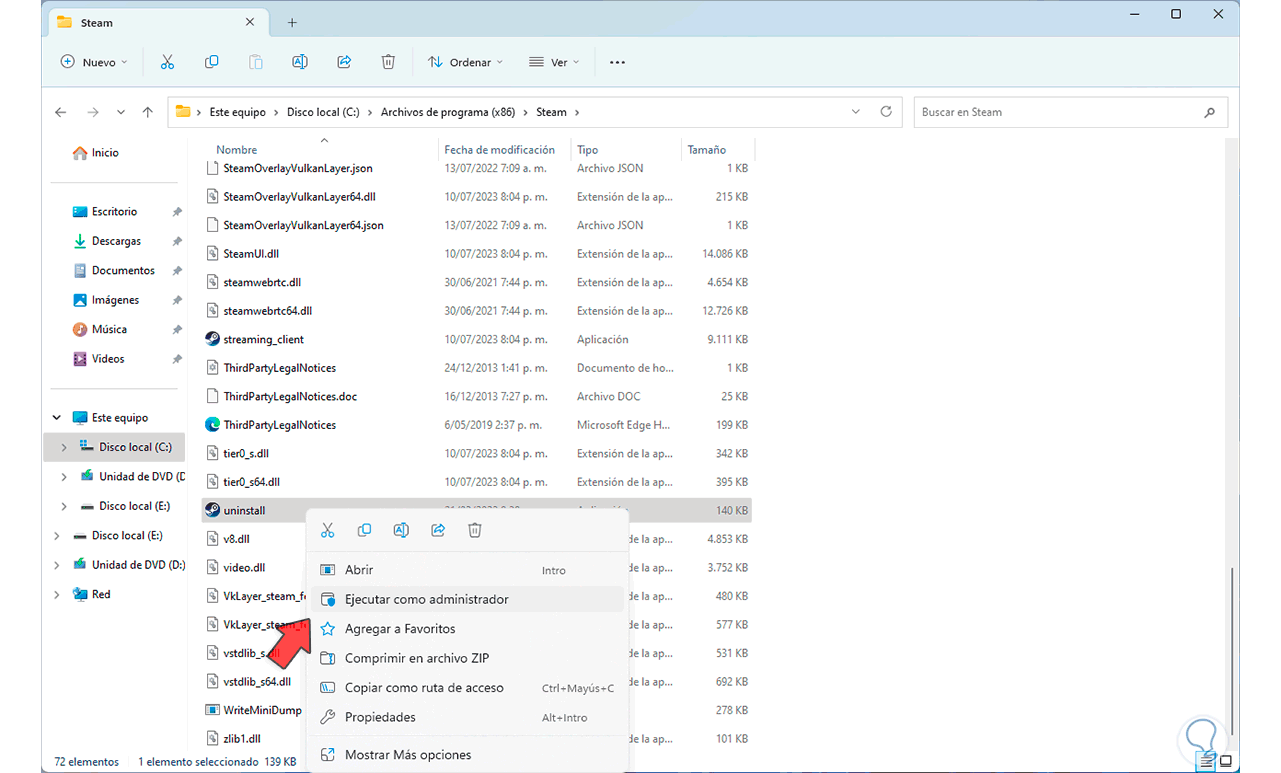1281x773 pixels.
Task: Select the Steam window tab
Action: pyautogui.click(x=159, y=22)
